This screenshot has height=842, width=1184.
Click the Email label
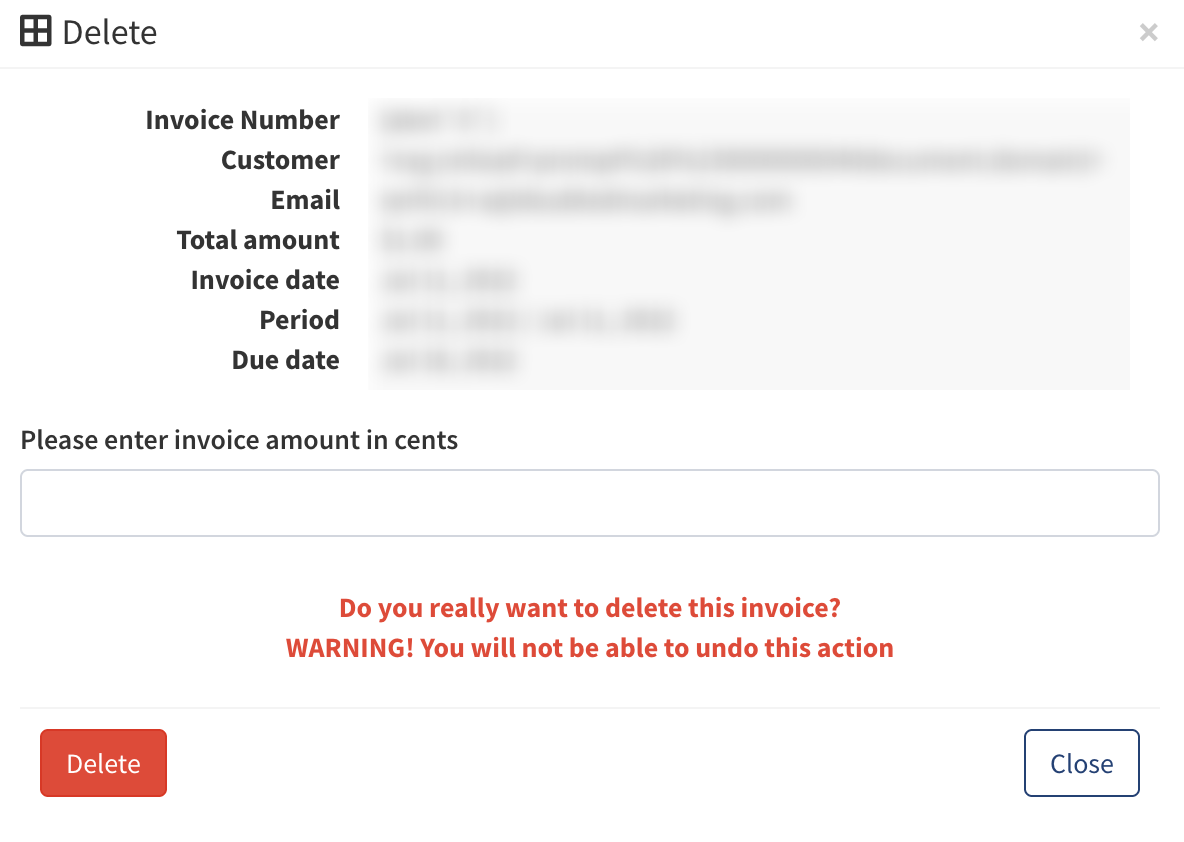pyautogui.click(x=305, y=200)
